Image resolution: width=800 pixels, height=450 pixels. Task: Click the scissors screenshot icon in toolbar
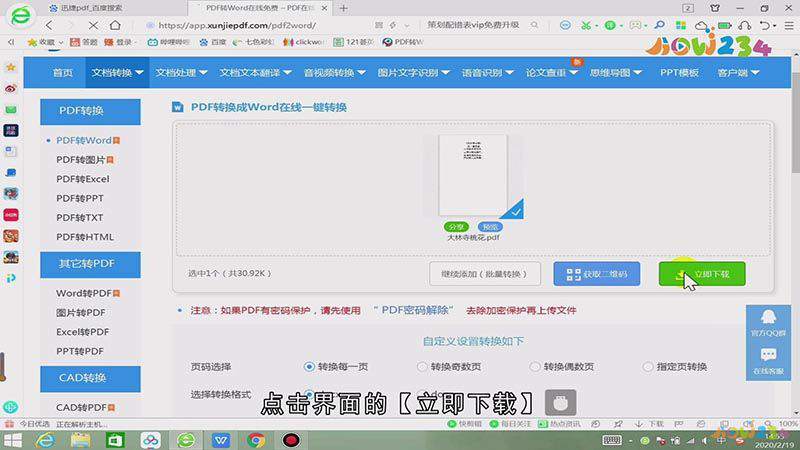click(586, 25)
